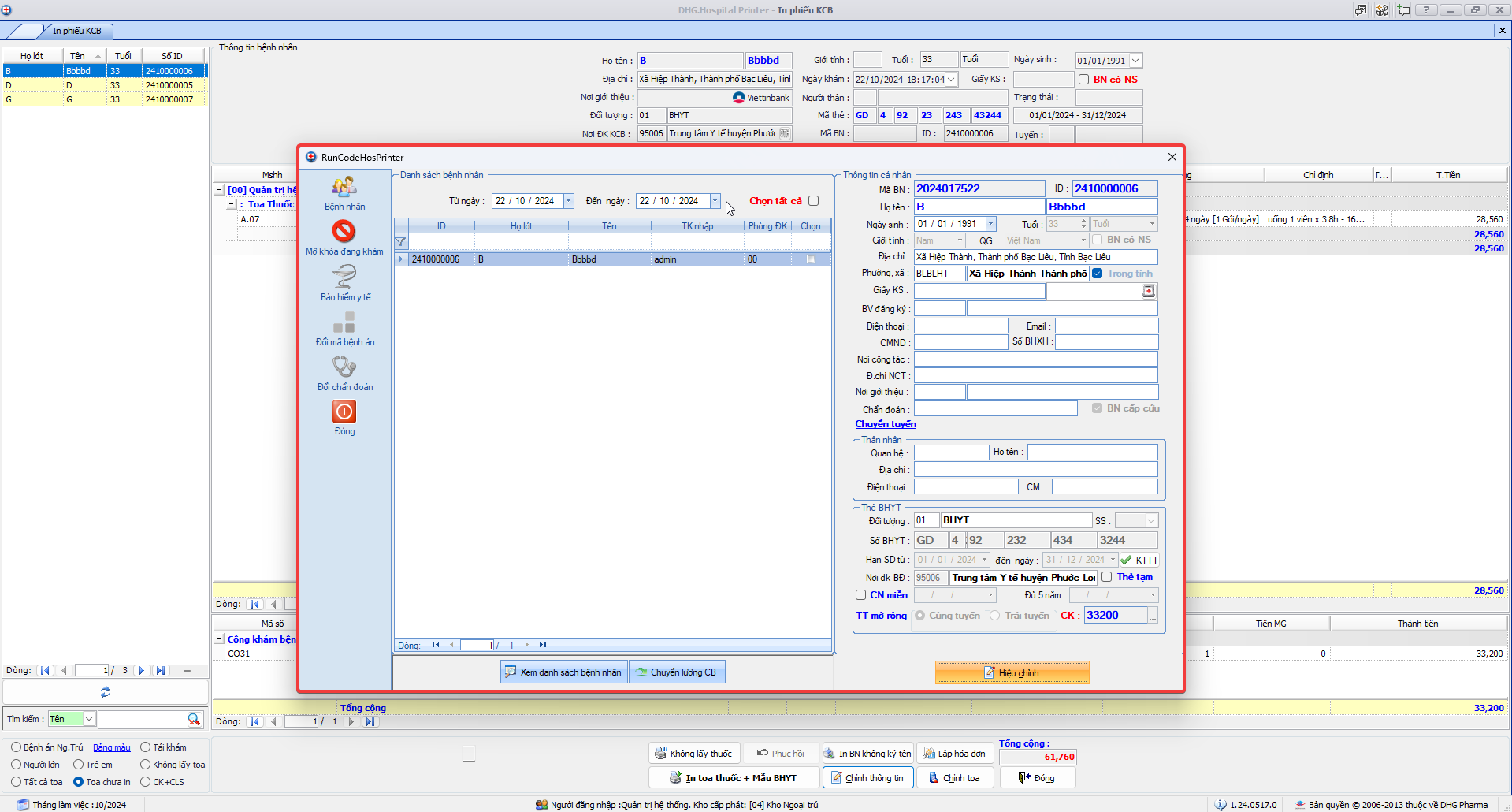Click the Mở khóa đang khám unlock icon

click(344, 231)
